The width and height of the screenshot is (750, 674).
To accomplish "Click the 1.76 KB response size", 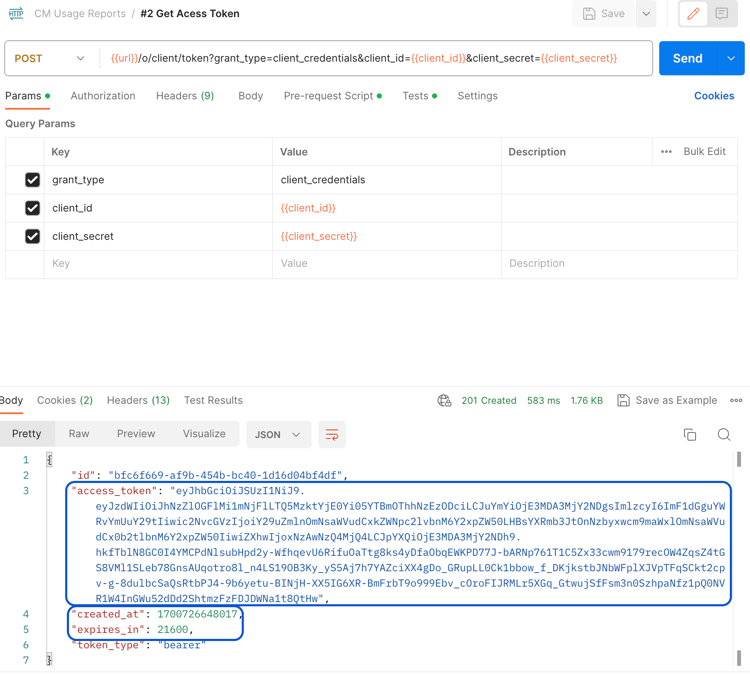I will tap(586, 400).
